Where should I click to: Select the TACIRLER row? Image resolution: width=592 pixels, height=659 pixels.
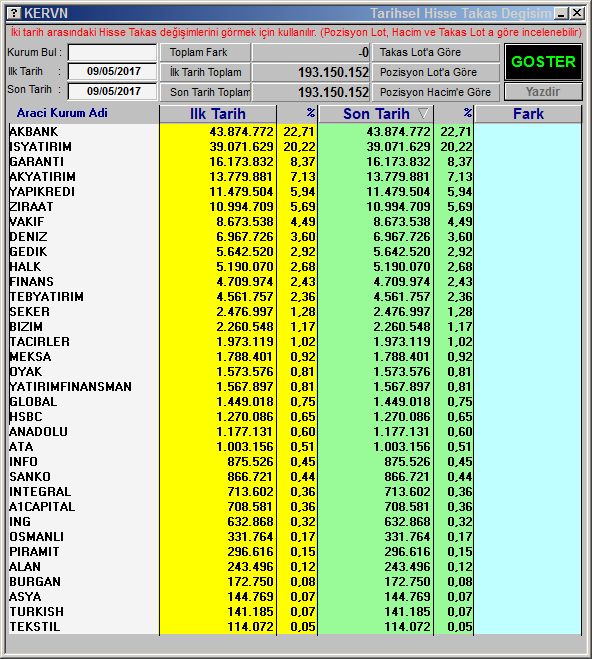click(x=295, y=342)
